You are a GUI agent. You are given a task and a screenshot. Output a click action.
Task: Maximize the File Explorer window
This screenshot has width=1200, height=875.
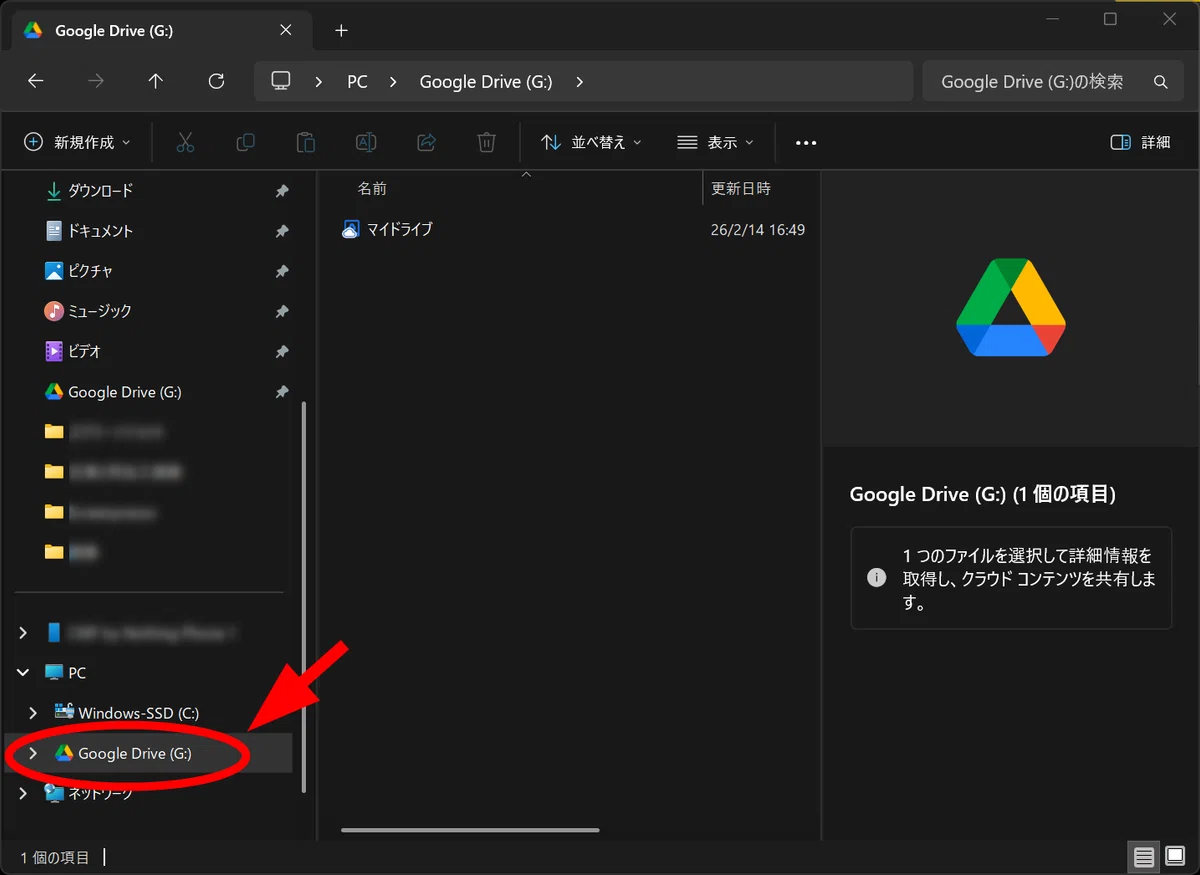pos(1110,20)
